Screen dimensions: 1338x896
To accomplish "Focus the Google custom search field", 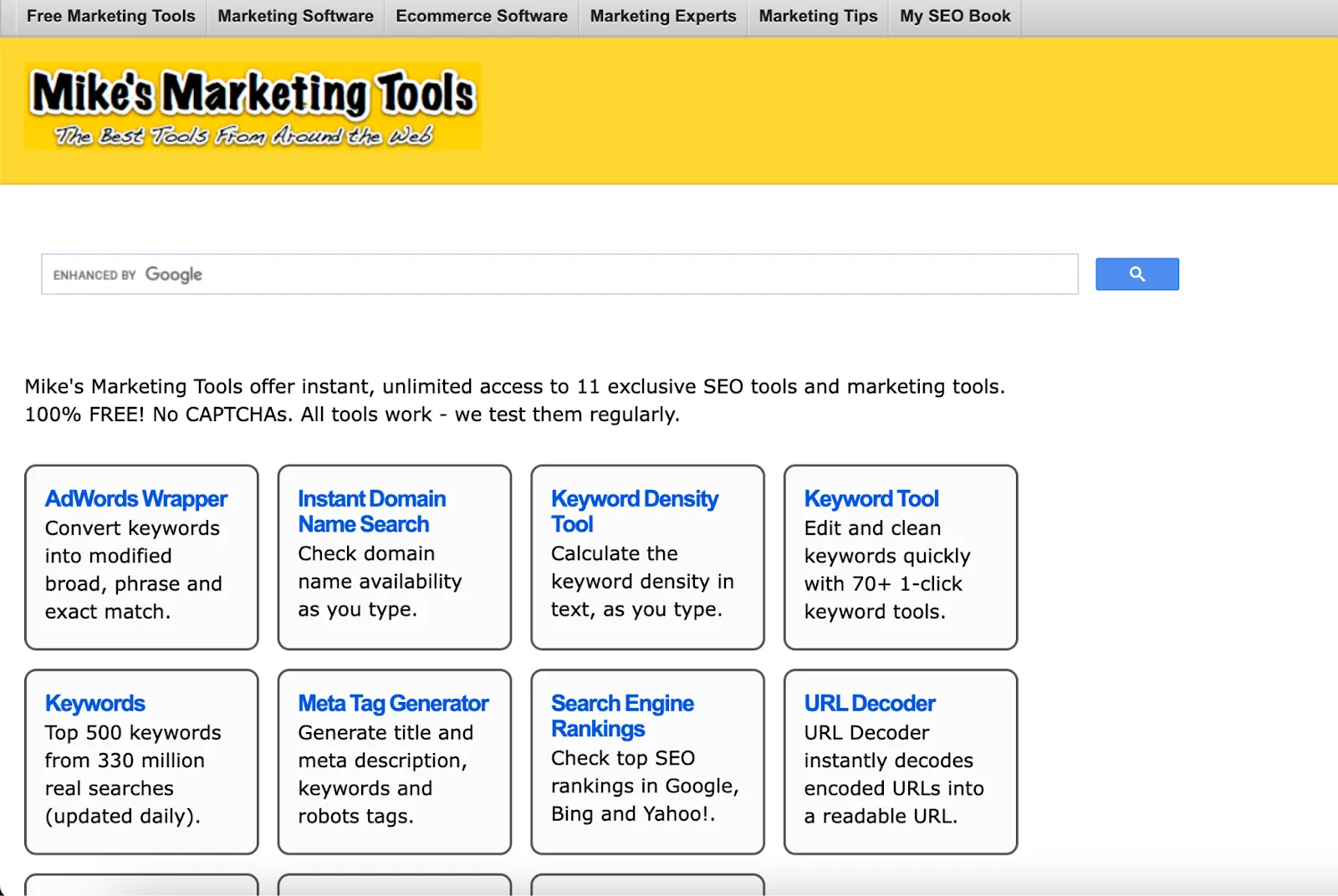I will coord(559,274).
